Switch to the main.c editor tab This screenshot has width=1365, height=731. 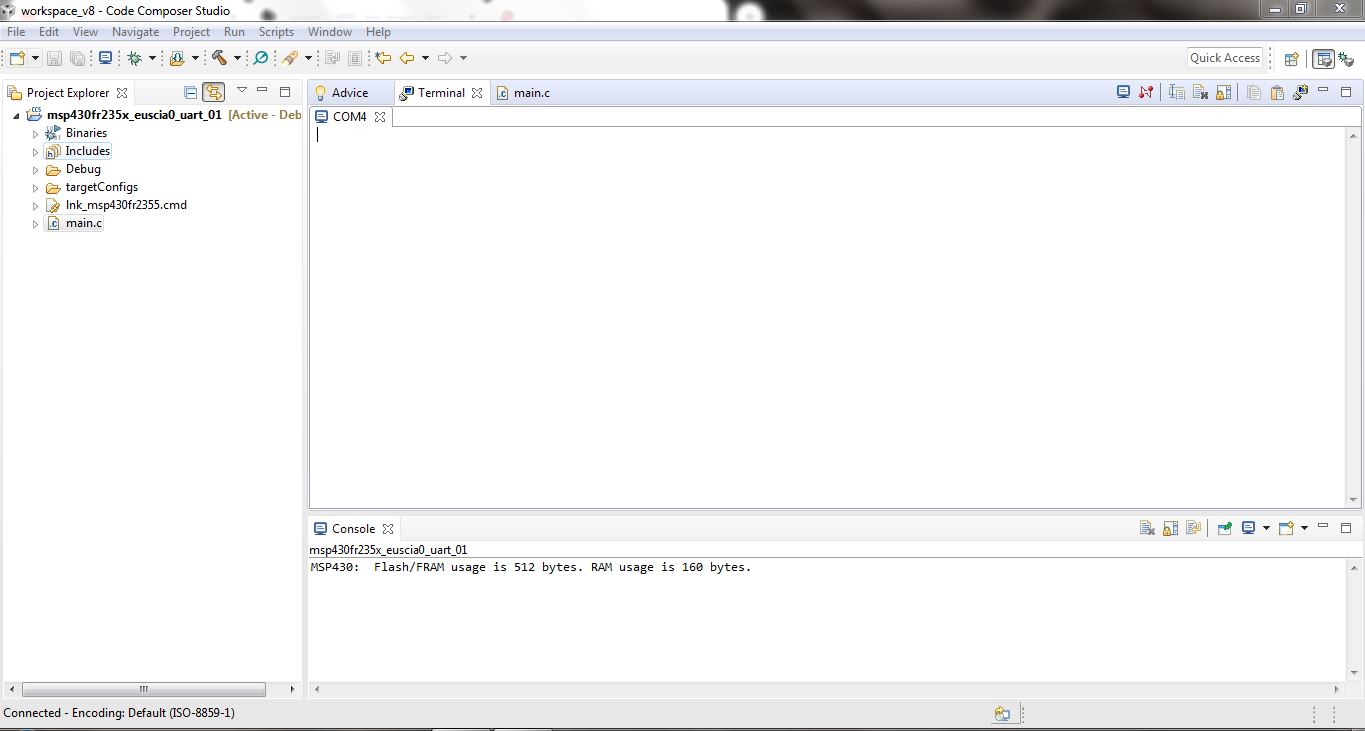tap(523, 93)
